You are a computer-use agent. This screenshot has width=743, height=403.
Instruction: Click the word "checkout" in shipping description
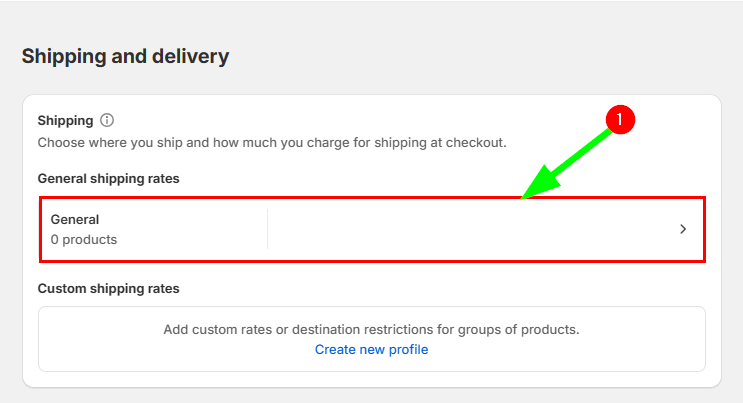click(x=474, y=142)
